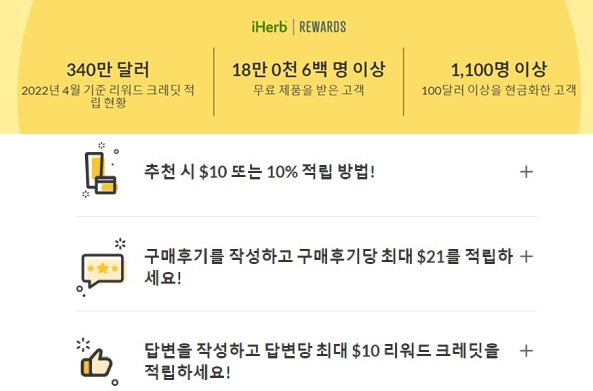Open the 답변을 작성하고 $10 리워드 크레딧 title

(321, 361)
